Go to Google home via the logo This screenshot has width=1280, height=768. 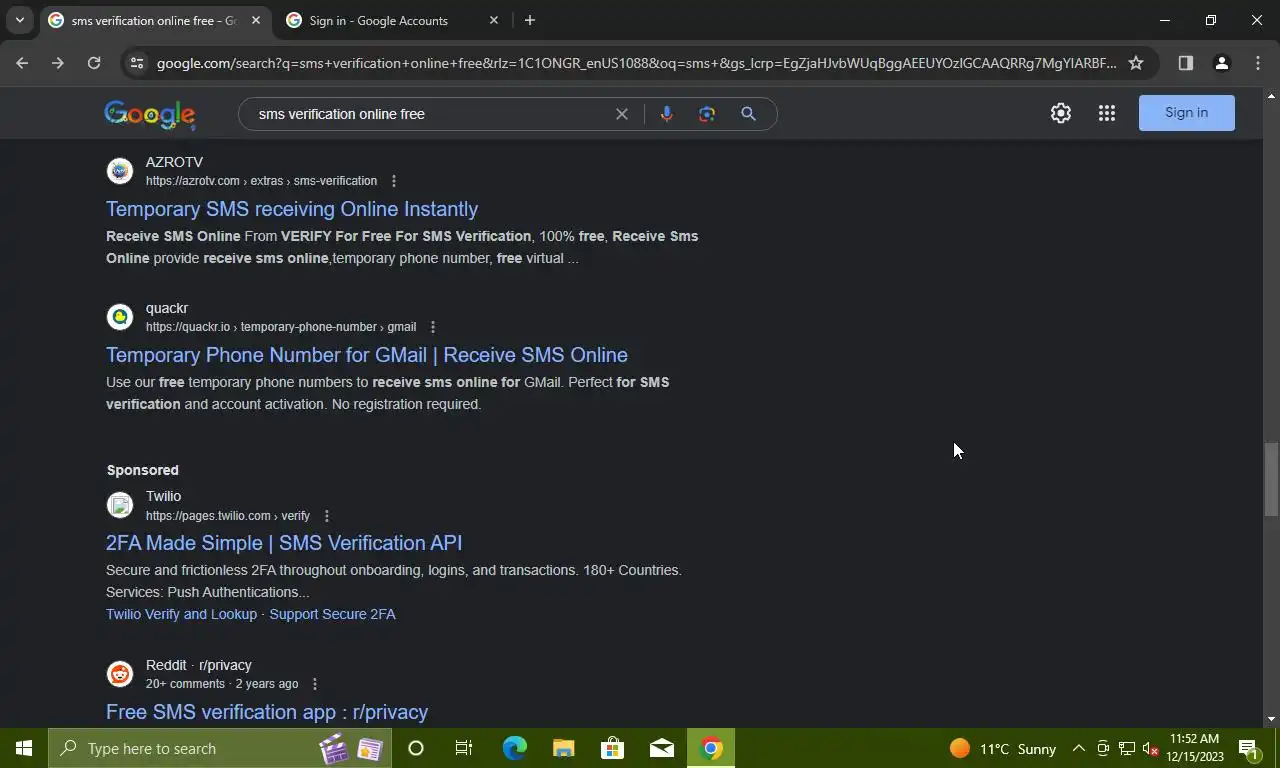tap(150, 114)
